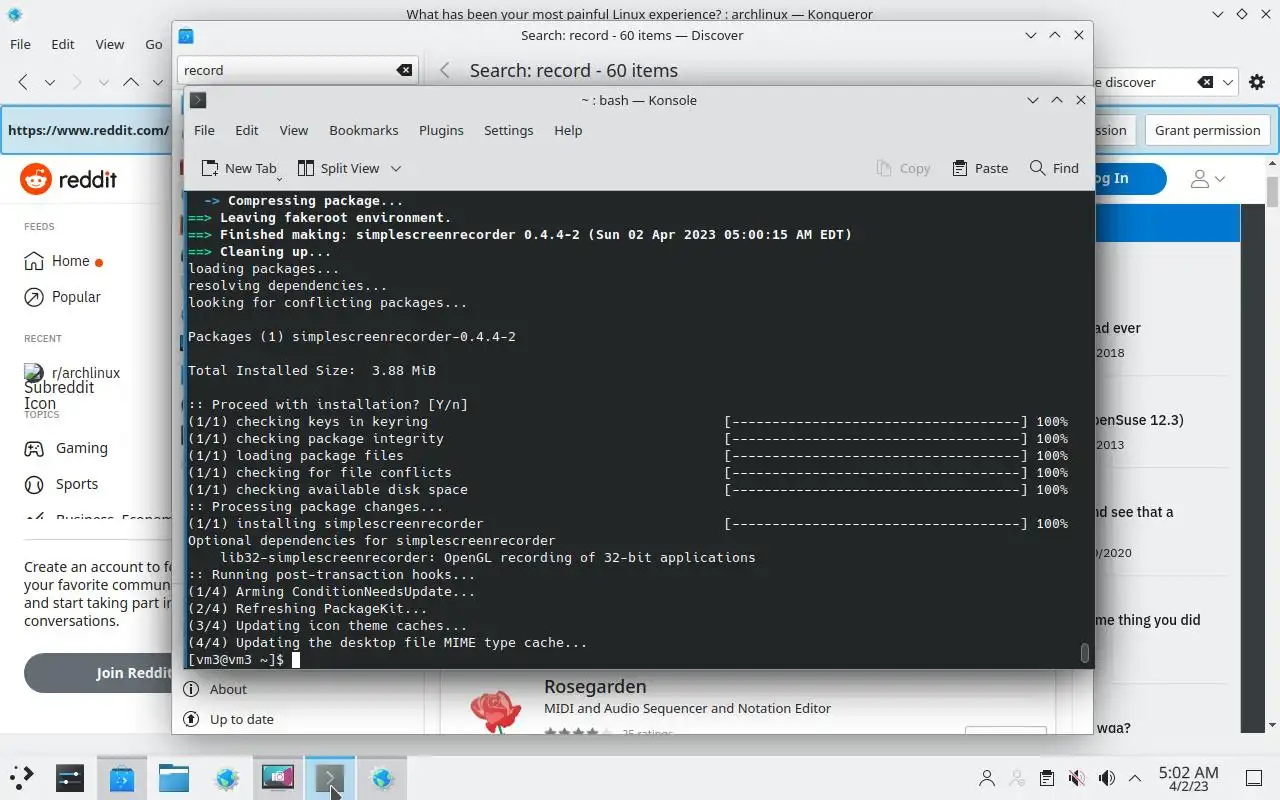Clear the Konqueror search box text
This screenshot has height=800, width=1280.
pos(1206,82)
